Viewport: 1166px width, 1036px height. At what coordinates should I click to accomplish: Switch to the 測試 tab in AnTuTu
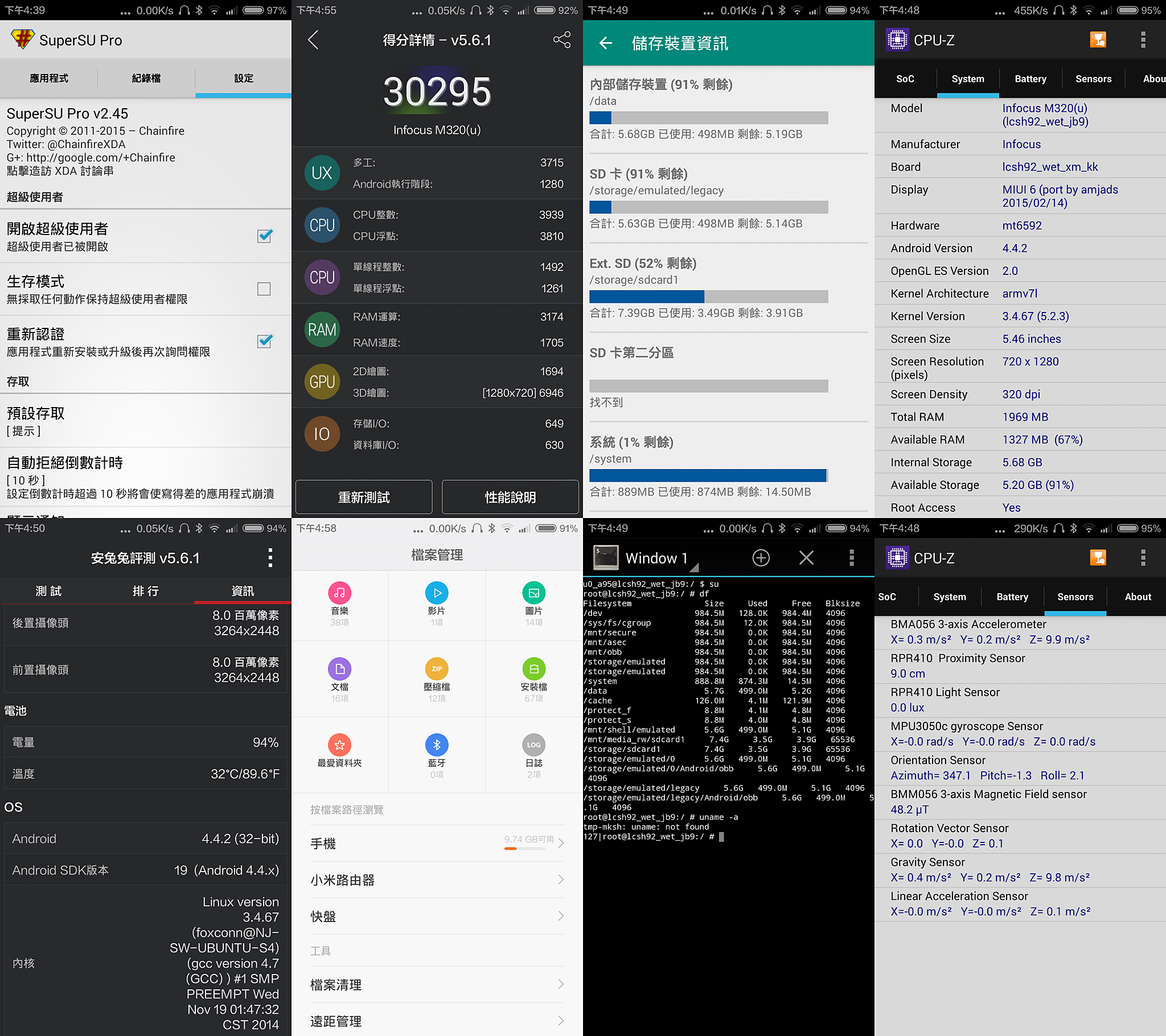click(x=48, y=591)
